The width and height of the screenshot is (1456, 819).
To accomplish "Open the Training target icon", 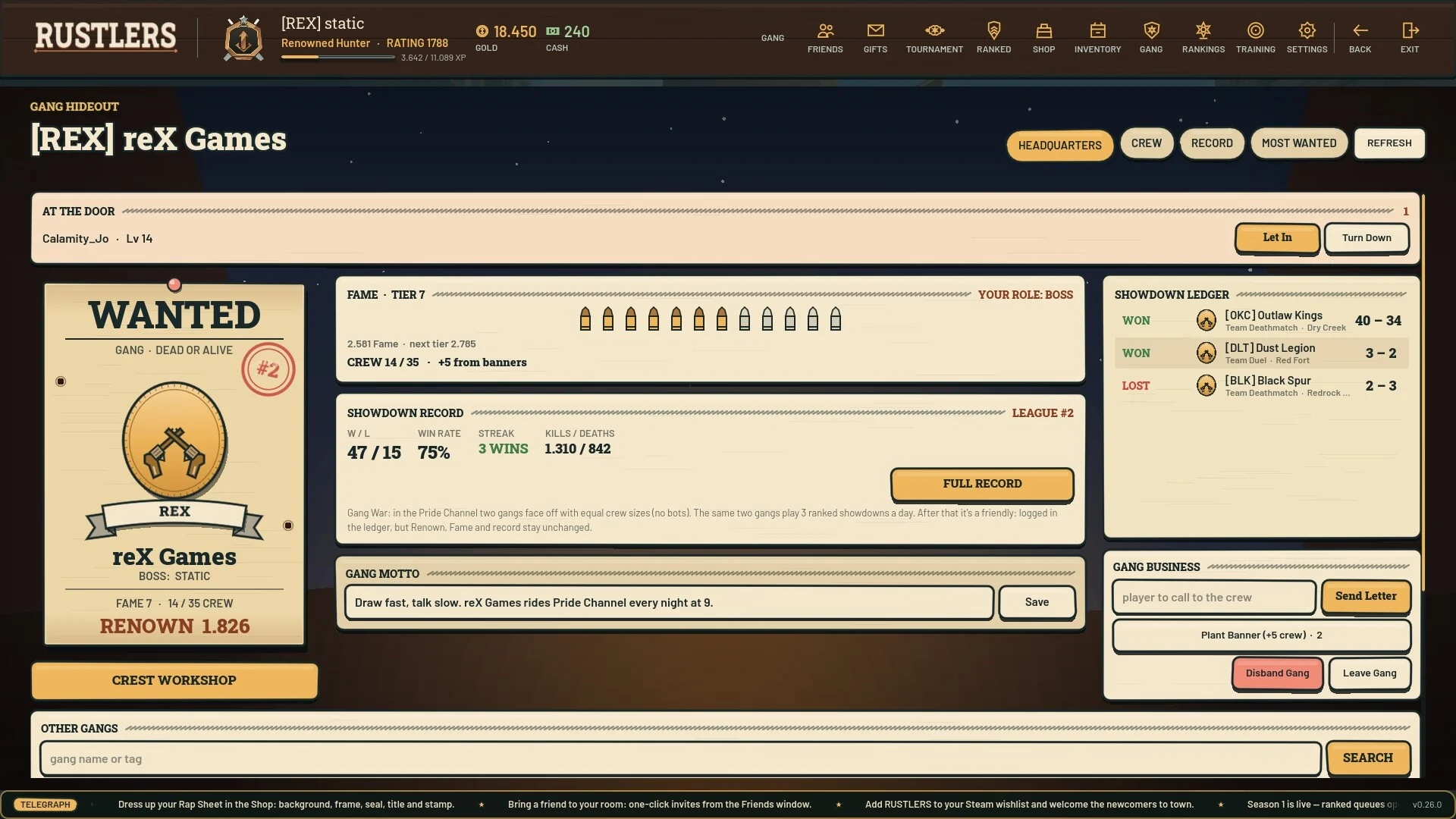I will click(x=1255, y=31).
